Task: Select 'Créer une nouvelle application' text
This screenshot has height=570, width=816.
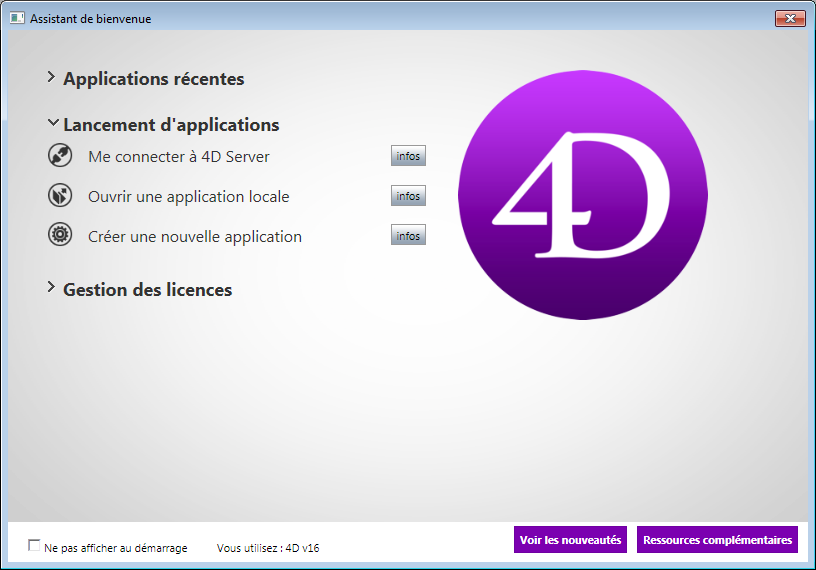Action: point(194,237)
